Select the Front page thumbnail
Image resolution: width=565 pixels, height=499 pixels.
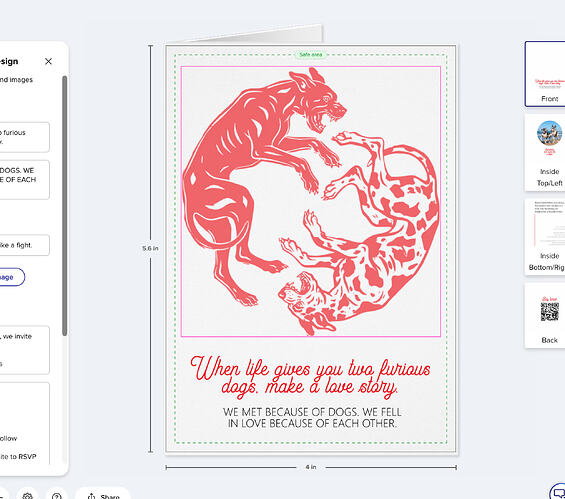(x=545, y=74)
